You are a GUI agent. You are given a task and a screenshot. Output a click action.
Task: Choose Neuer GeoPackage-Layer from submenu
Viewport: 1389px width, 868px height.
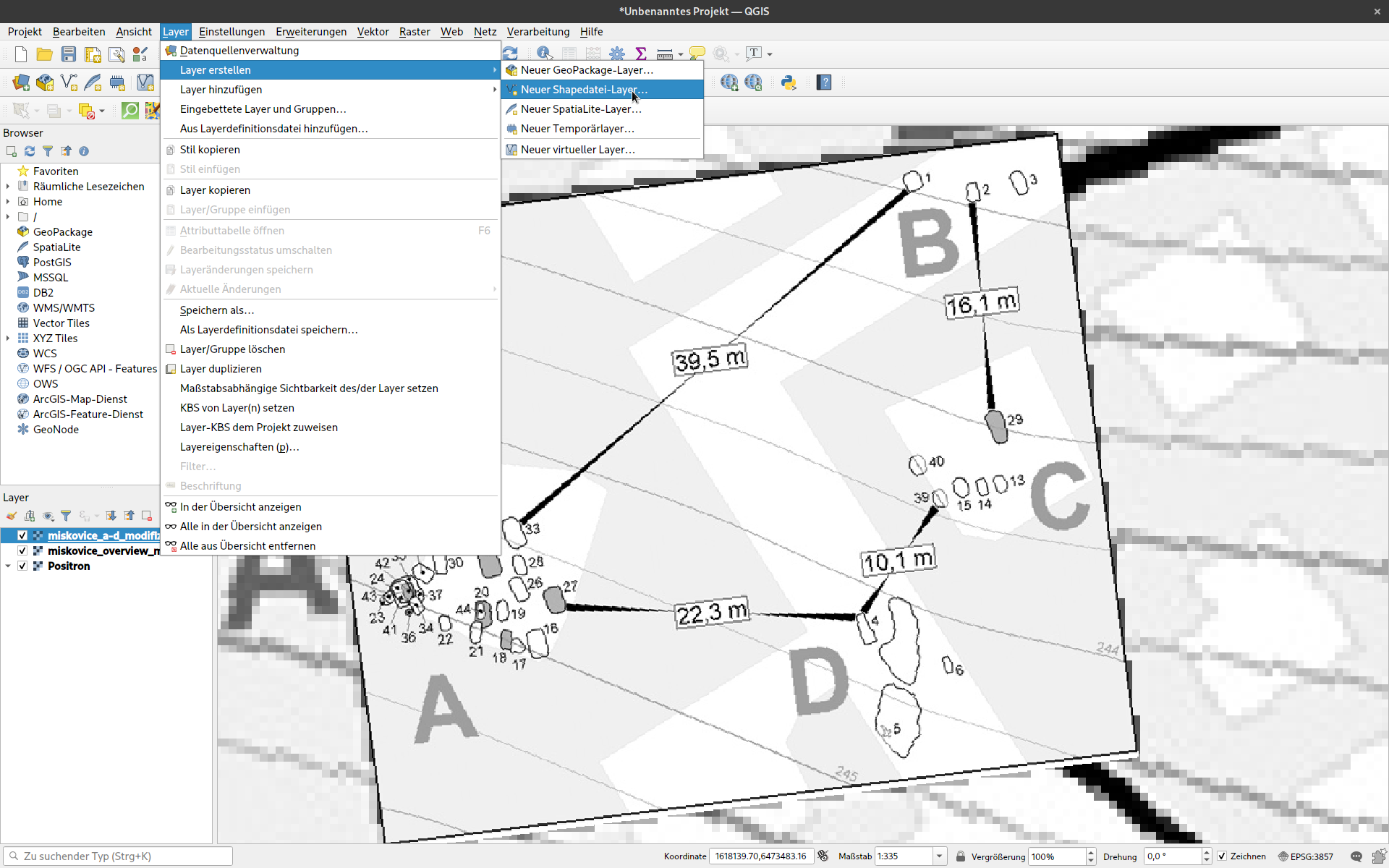[x=602, y=70]
